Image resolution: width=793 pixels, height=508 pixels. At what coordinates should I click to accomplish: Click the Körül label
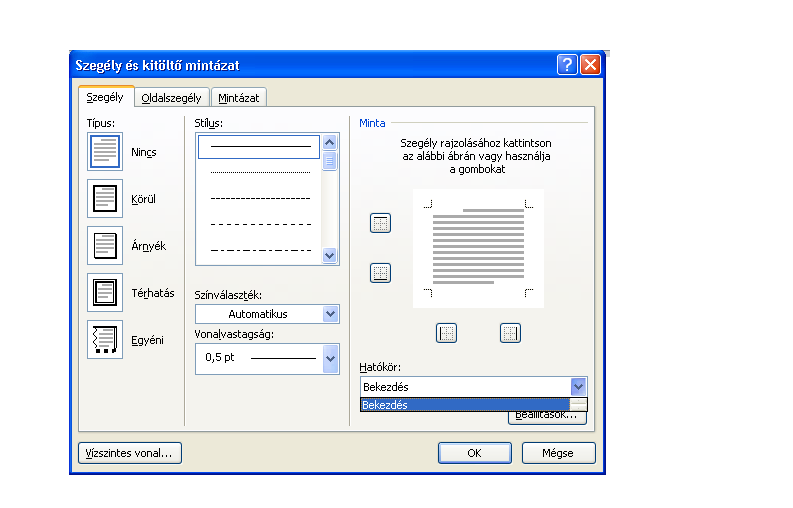144,199
